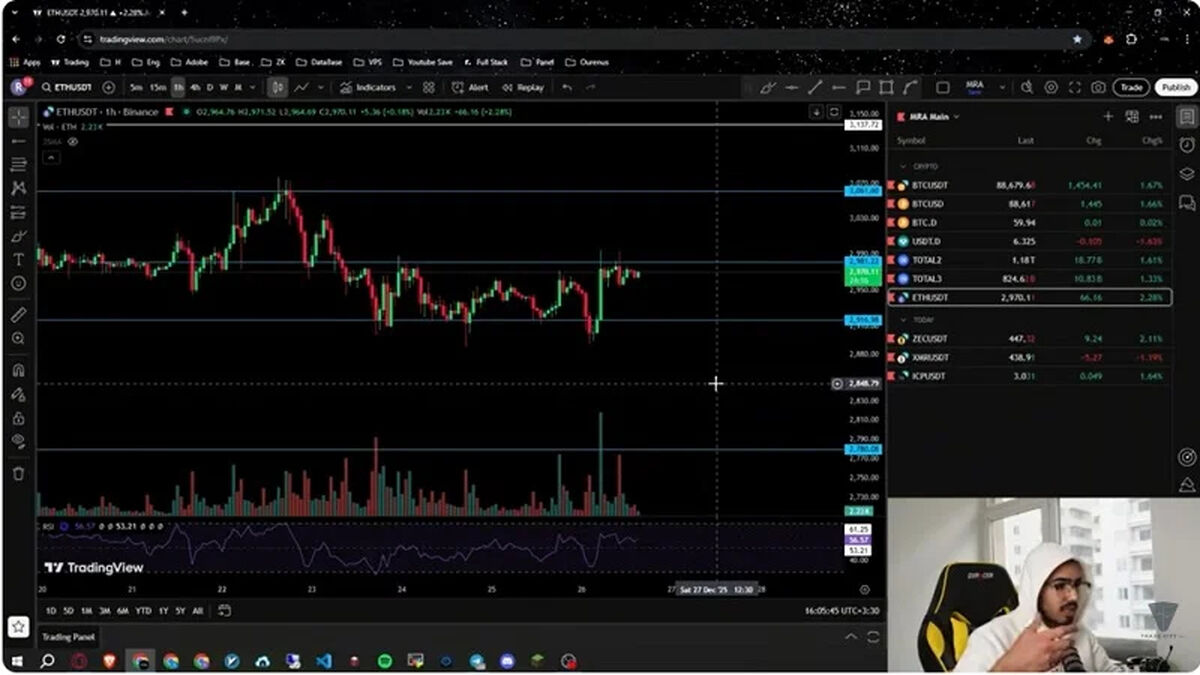Set 5Y date range
This screenshot has width=1200, height=675.
tap(180, 611)
